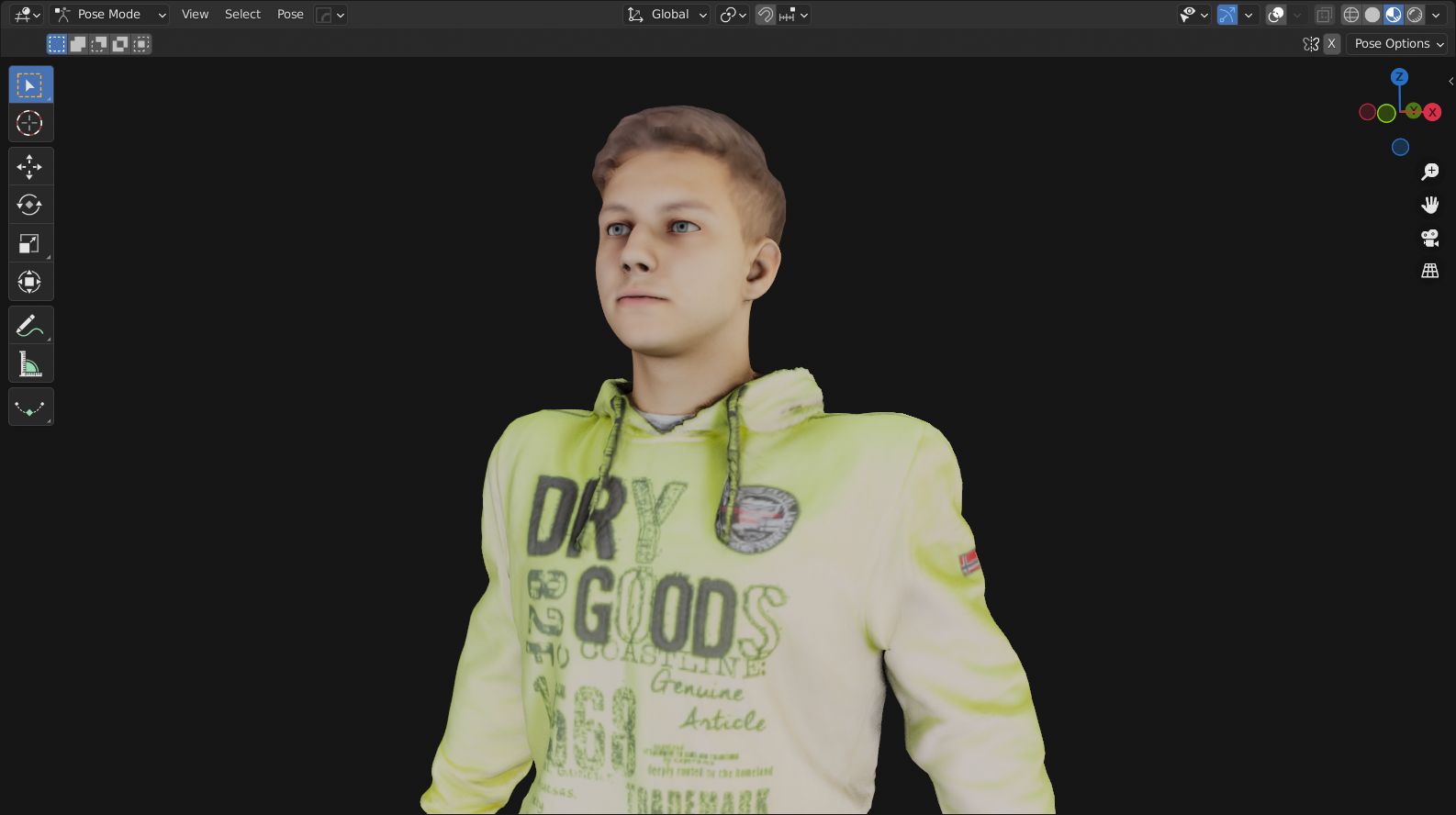The height and width of the screenshot is (815, 1456).
Task: Set selection mode to Intersect
Action: 141,44
